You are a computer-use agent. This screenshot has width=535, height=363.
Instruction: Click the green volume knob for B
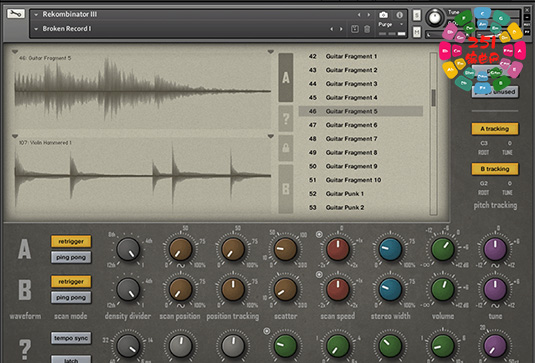[443, 290]
